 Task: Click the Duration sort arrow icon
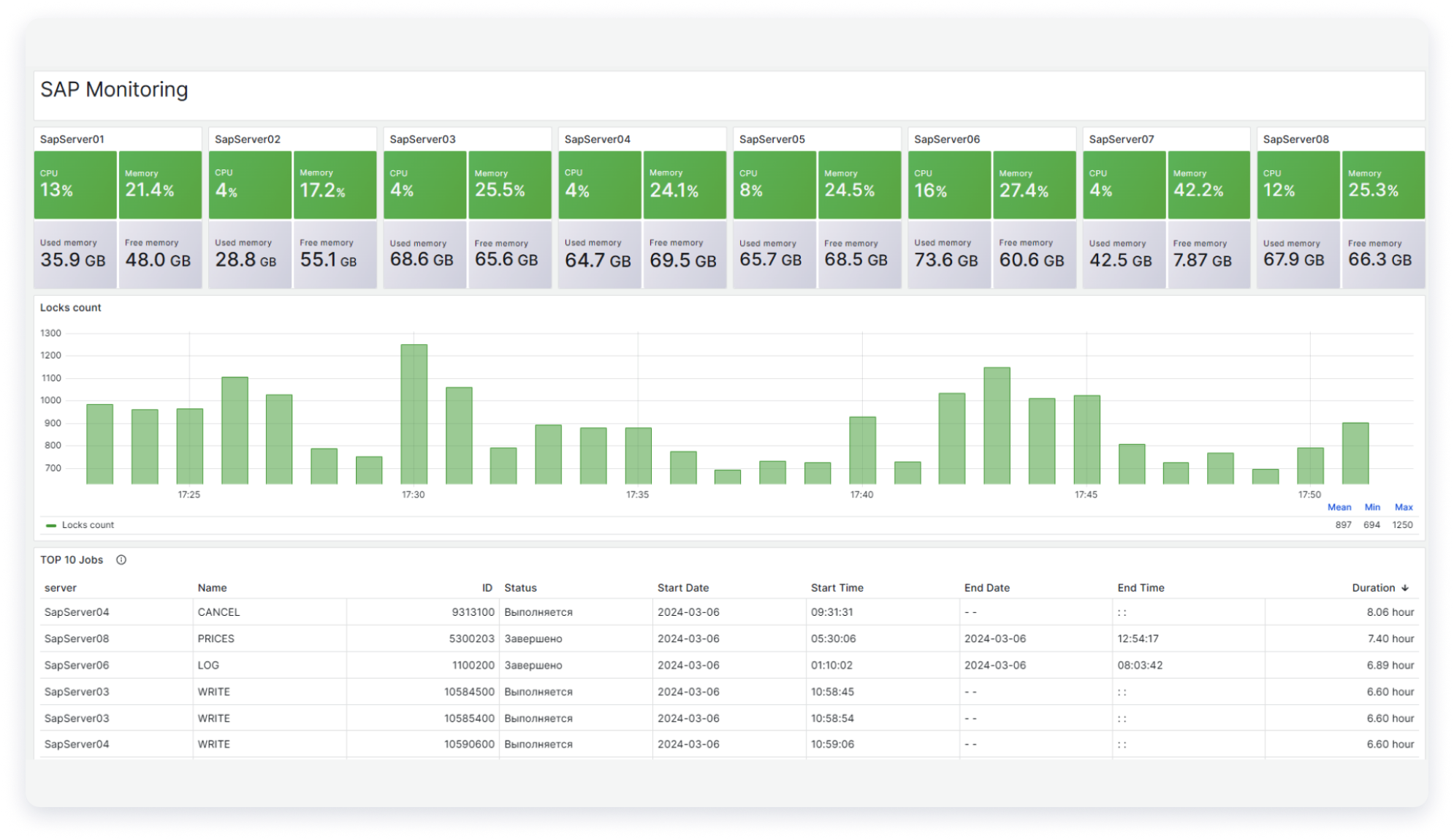(x=1405, y=588)
